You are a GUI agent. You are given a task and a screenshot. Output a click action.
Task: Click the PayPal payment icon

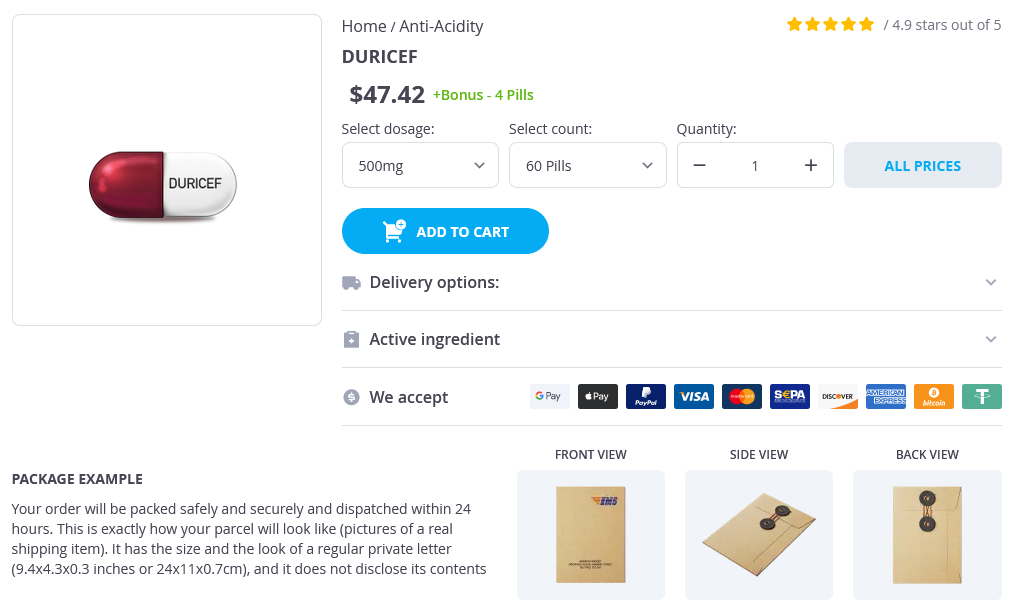(645, 396)
